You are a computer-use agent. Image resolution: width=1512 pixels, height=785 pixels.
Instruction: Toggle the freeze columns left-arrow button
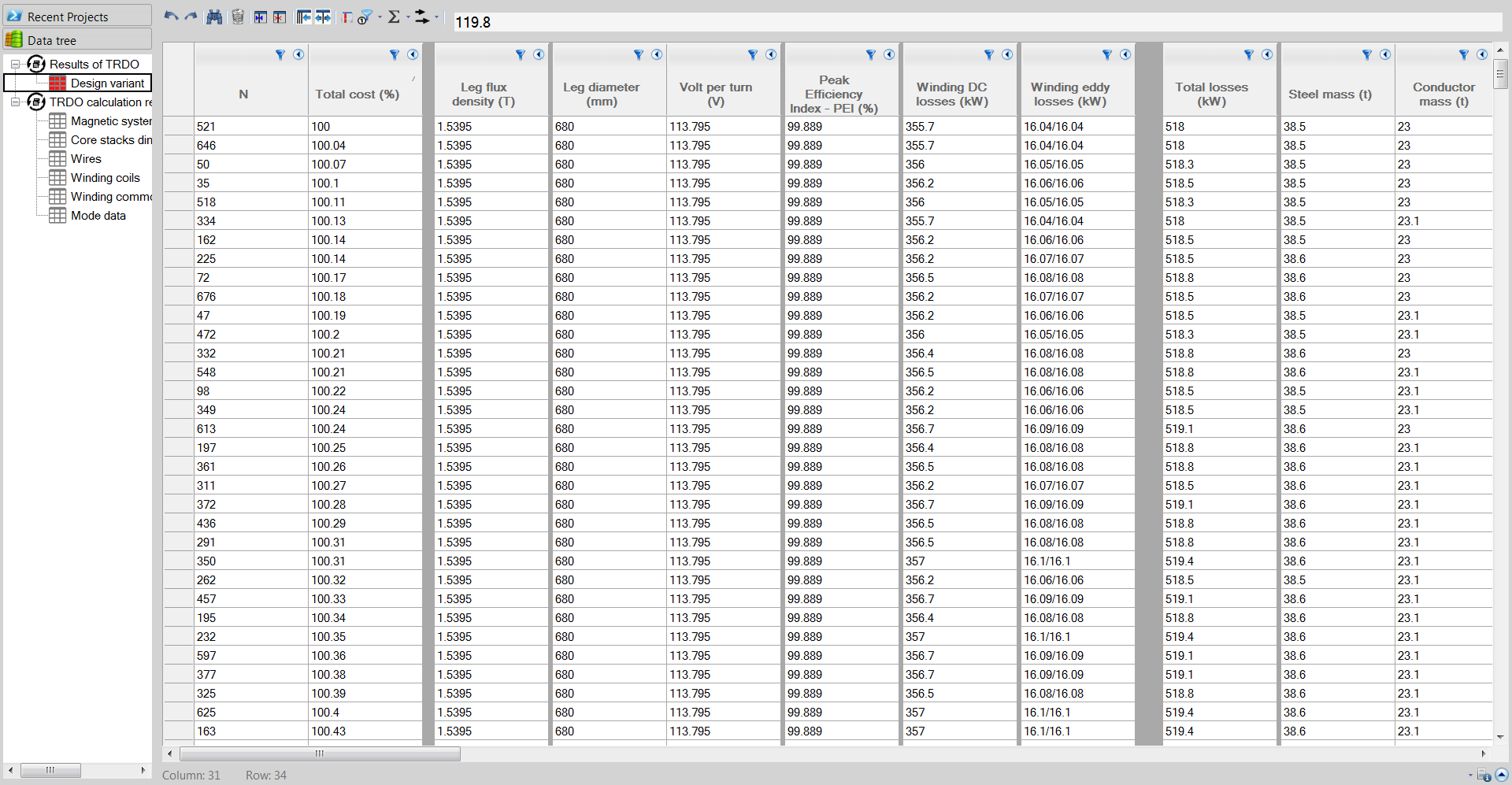(304, 17)
